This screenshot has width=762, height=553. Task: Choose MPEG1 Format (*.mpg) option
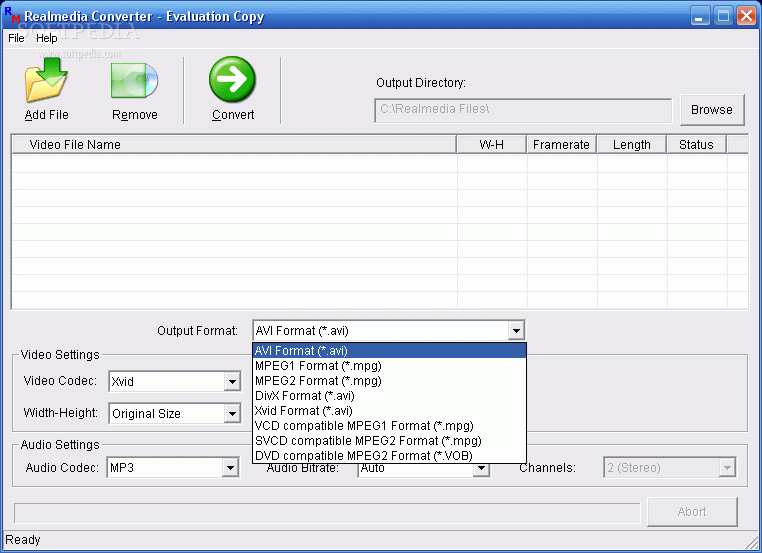point(389,365)
